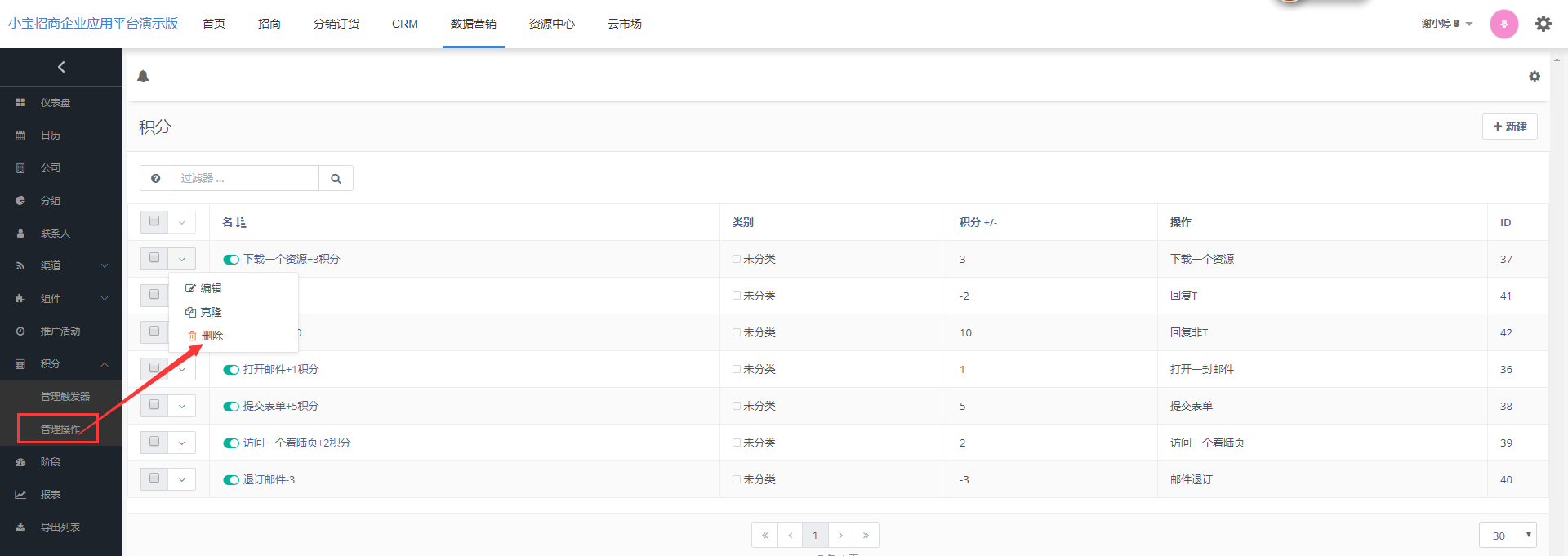The height and width of the screenshot is (556, 1568).
Task: Collapse the sidebar with the back arrow
Action: (x=61, y=67)
